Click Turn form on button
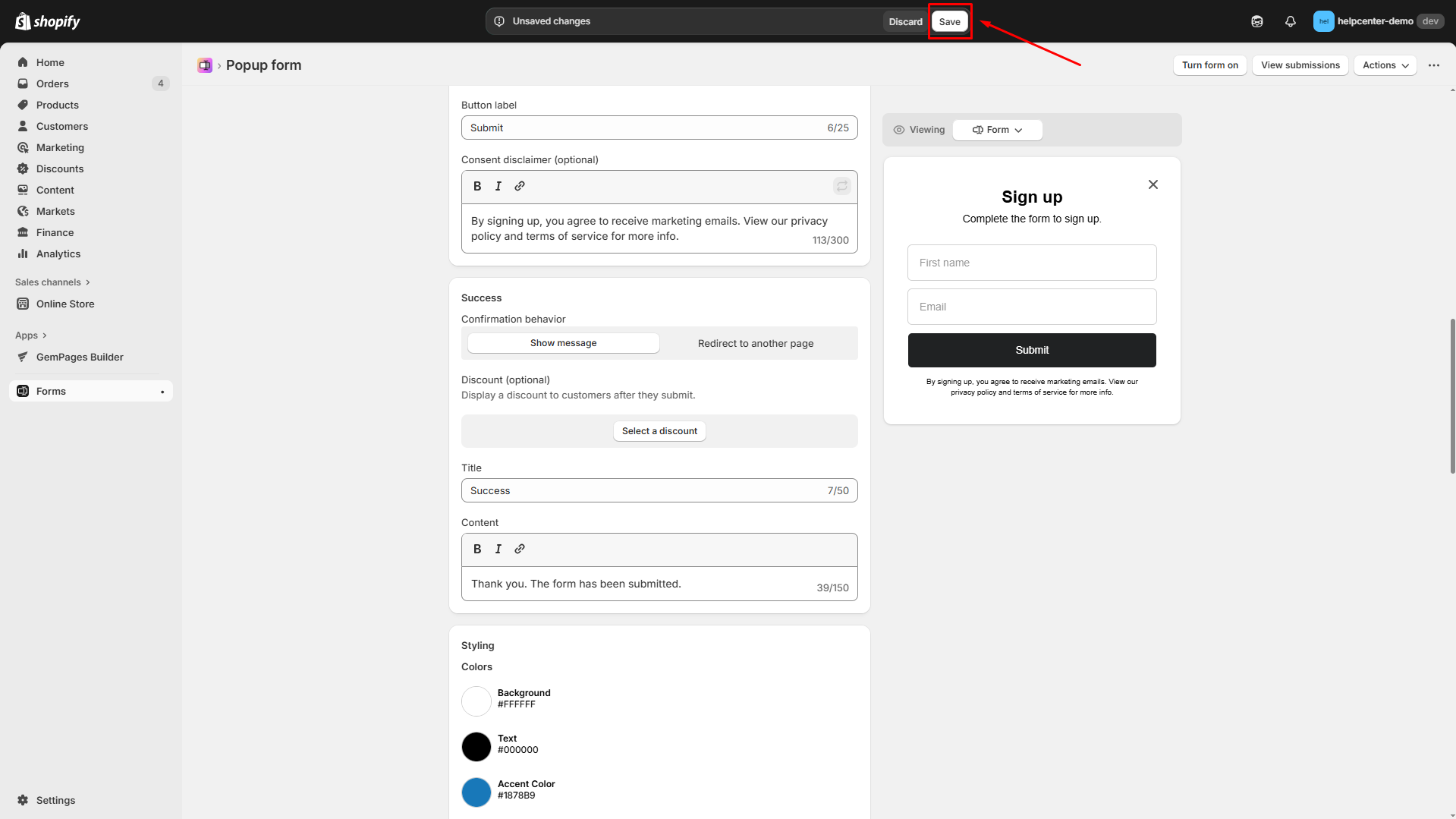This screenshot has width=1456, height=819. [1209, 65]
